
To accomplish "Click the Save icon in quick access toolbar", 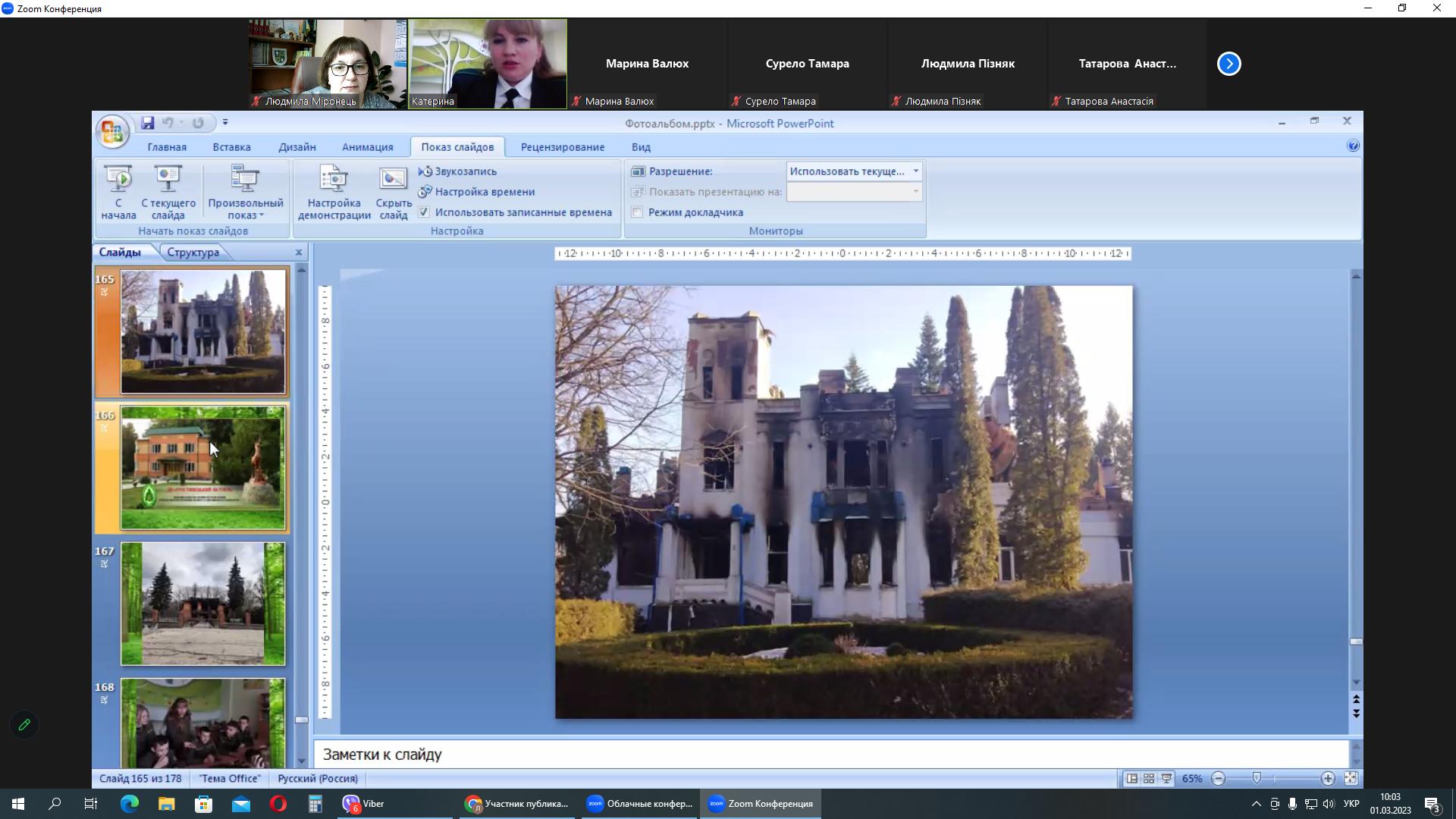I will 148,123.
